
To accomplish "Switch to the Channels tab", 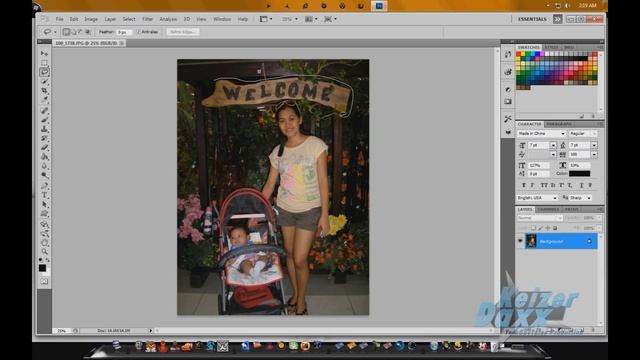I will click(548, 209).
